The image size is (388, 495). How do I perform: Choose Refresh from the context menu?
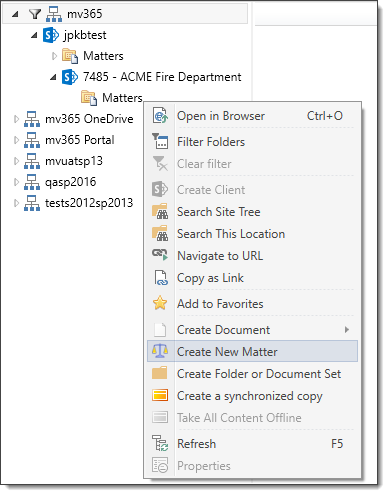(x=252, y=444)
